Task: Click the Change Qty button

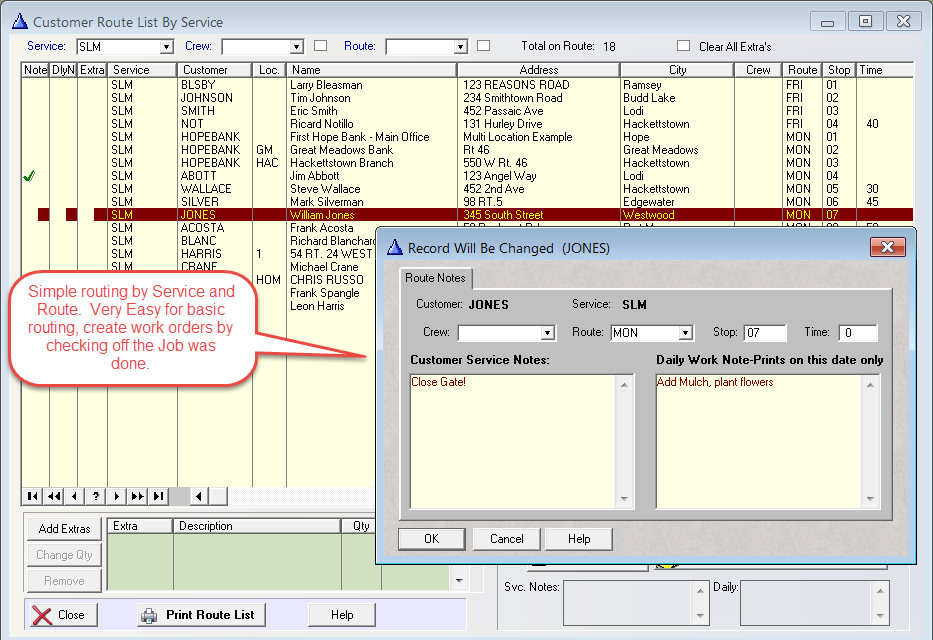Action: (64, 555)
